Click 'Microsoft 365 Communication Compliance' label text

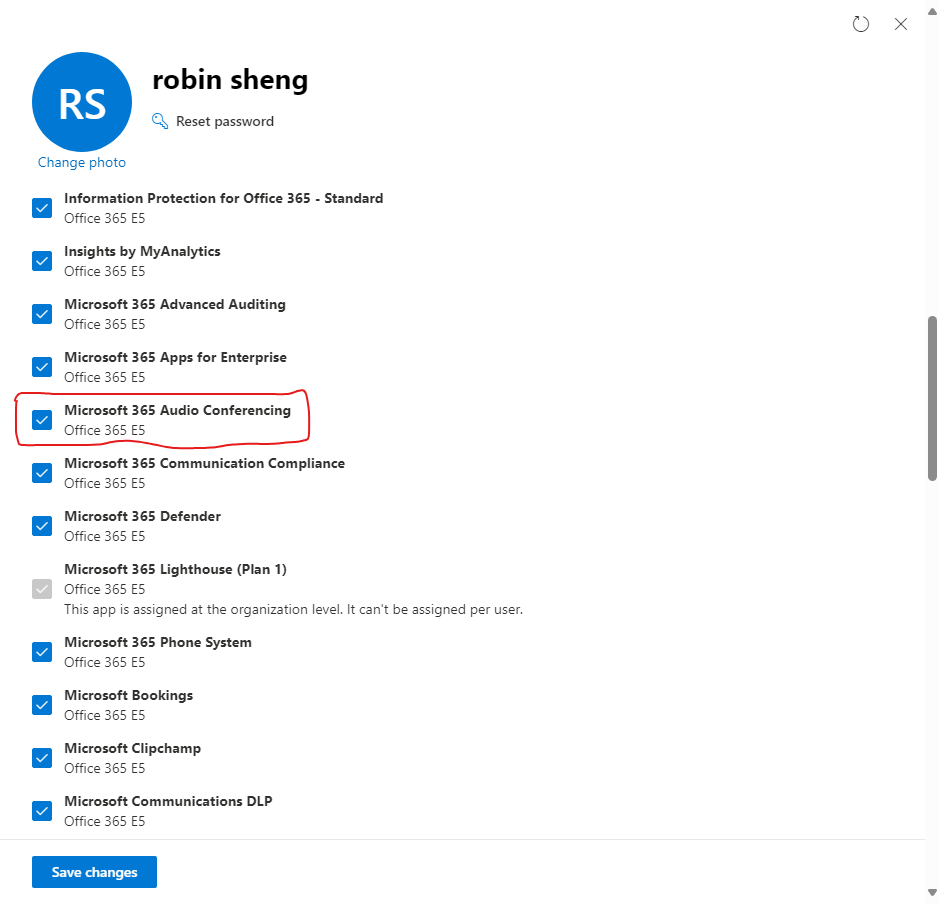(x=205, y=464)
